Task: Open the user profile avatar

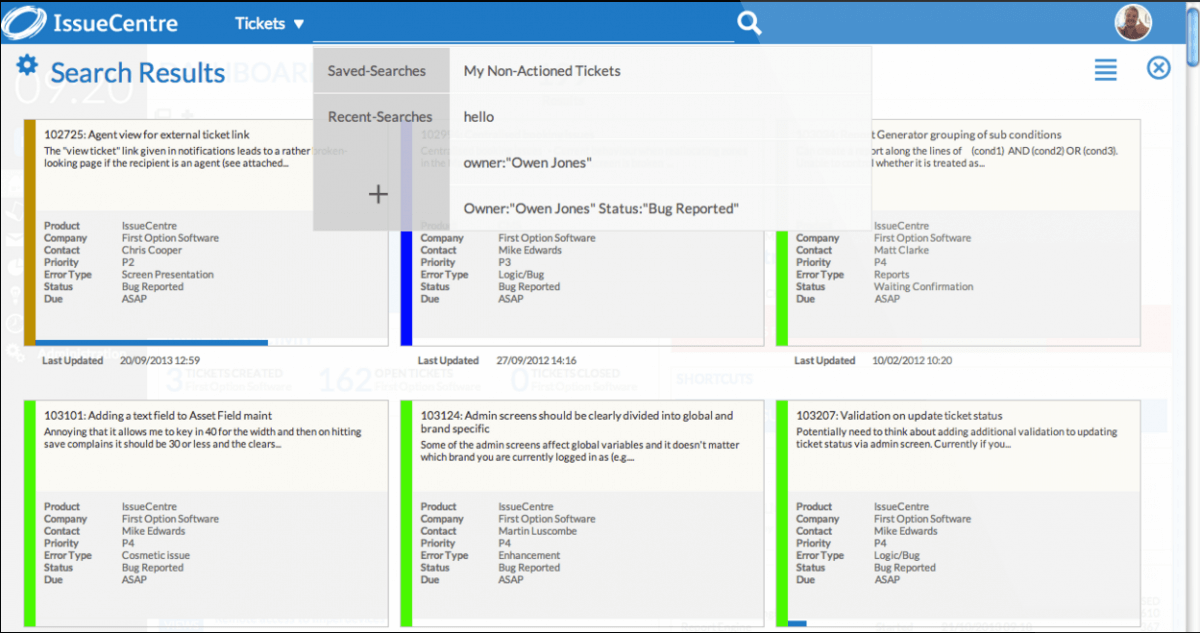Action: click(1133, 22)
